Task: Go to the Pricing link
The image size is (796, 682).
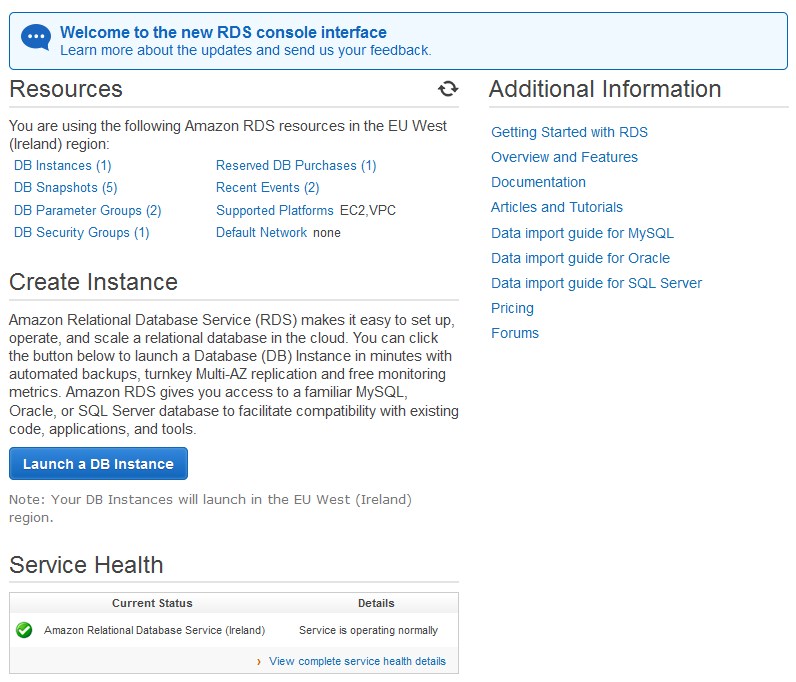Action: [512, 308]
